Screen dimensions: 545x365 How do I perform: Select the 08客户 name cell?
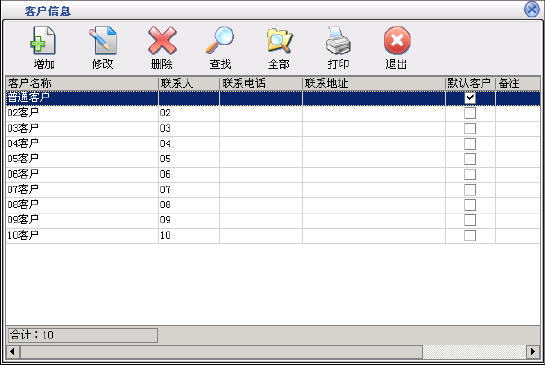click(82, 205)
